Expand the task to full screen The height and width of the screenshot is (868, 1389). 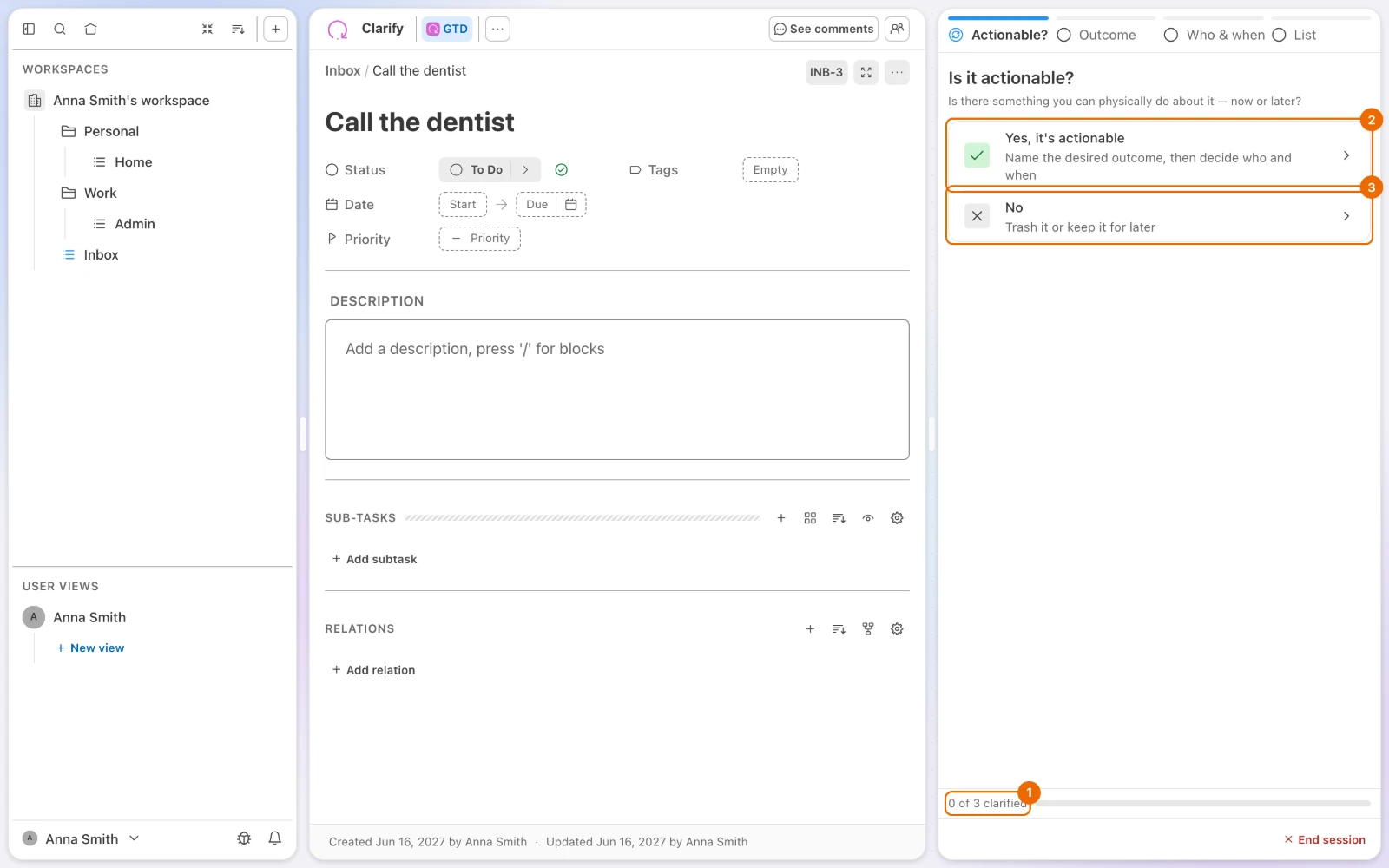click(866, 72)
